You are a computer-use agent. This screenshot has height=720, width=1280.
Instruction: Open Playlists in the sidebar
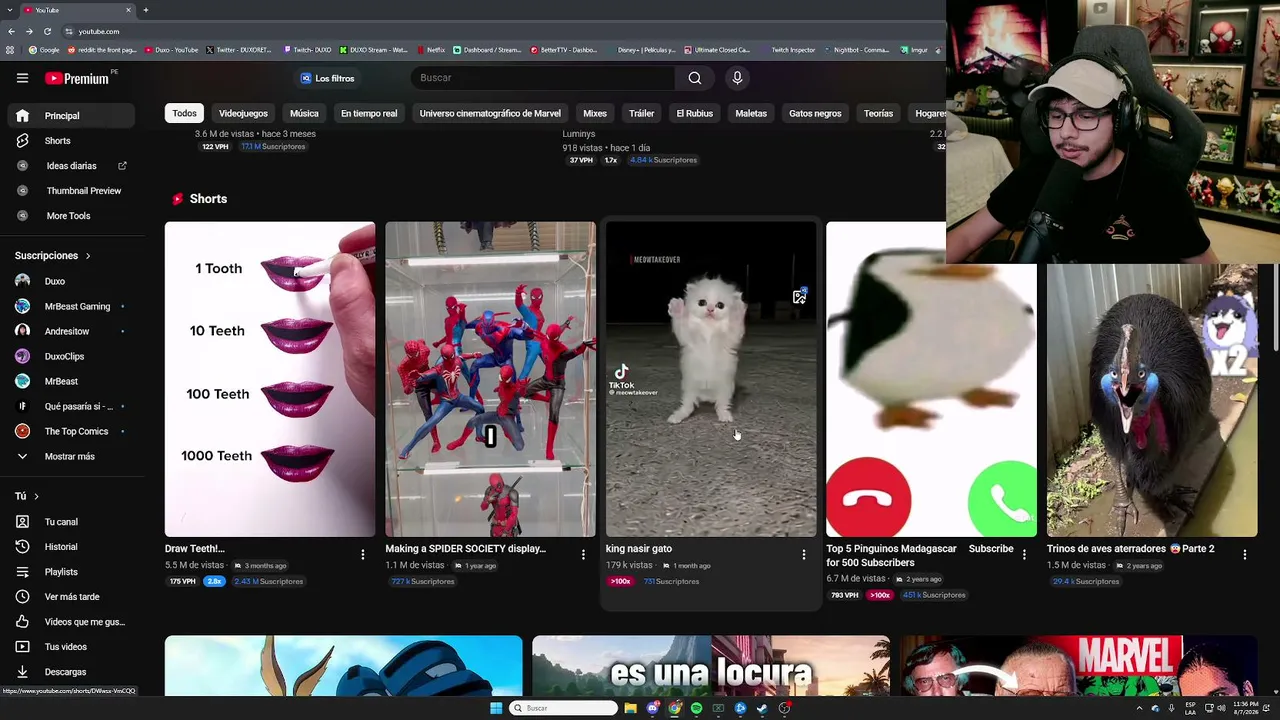click(x=70, y=572)
